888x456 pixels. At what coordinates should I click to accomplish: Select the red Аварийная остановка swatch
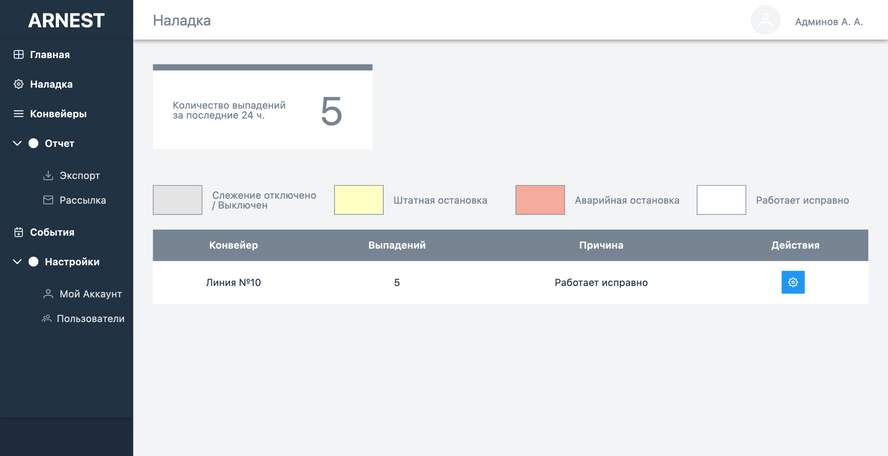pos(540,200)
